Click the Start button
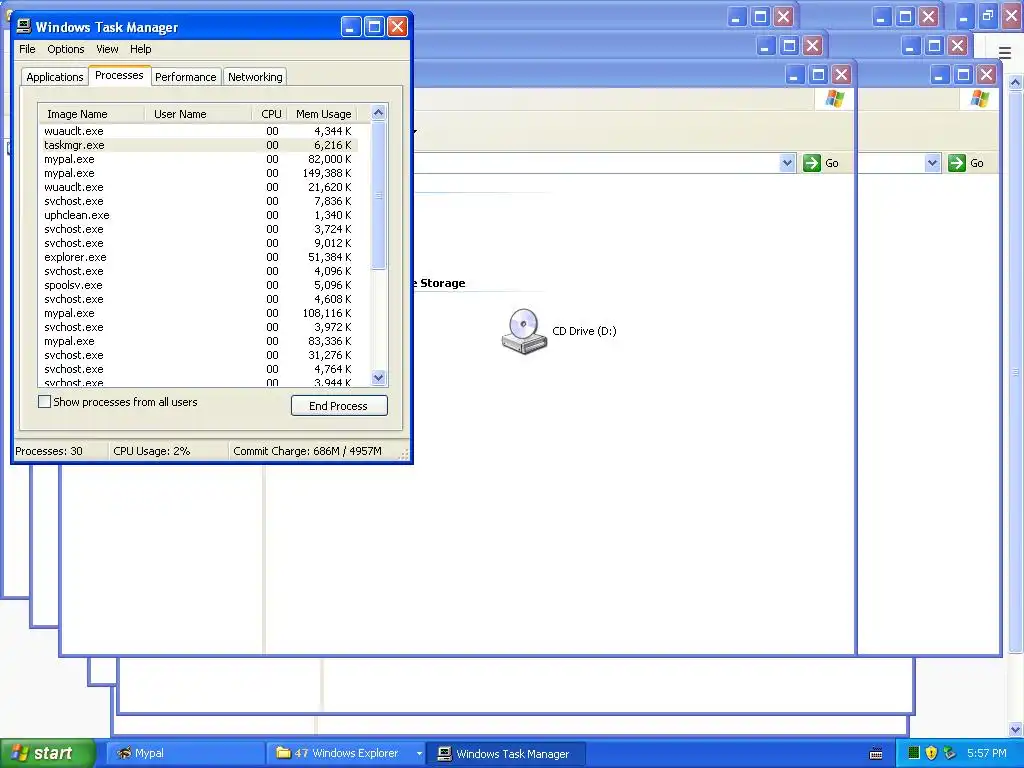1024x768 pixels. click(47, 753)
